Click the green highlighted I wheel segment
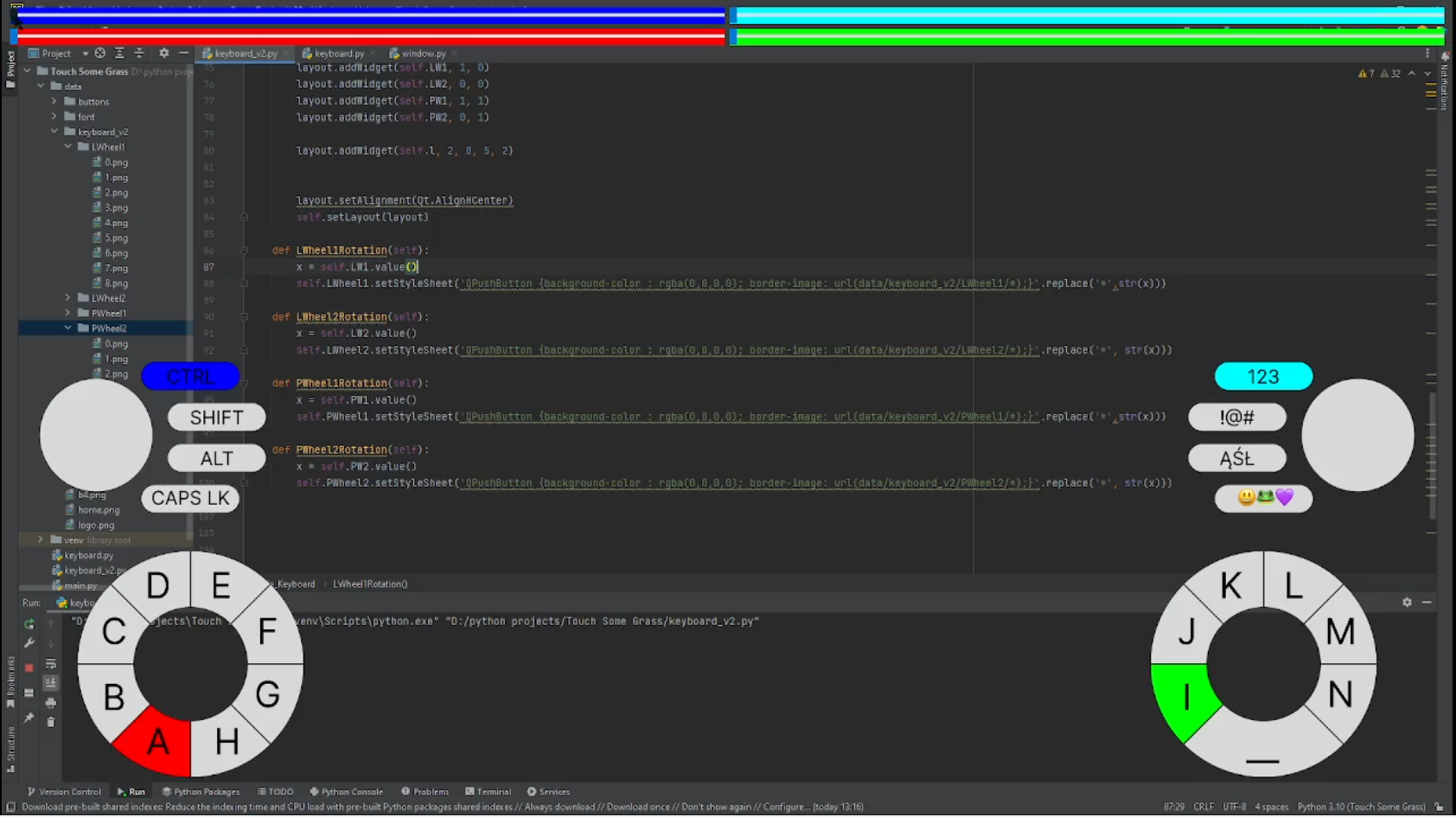This screenshot has height=817, width=1456. [1185, 698]
